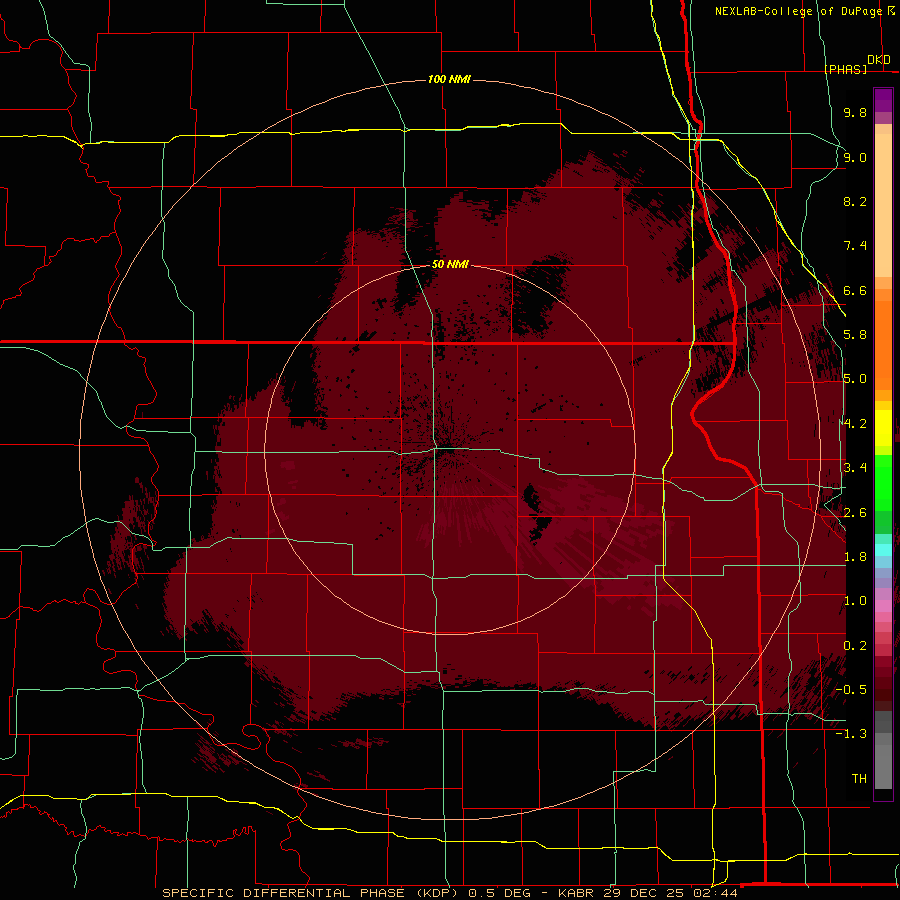This screenshot has width=900, height=900.
Task: Pick the yellow segment of the color bar
Action: pos(883,428)
